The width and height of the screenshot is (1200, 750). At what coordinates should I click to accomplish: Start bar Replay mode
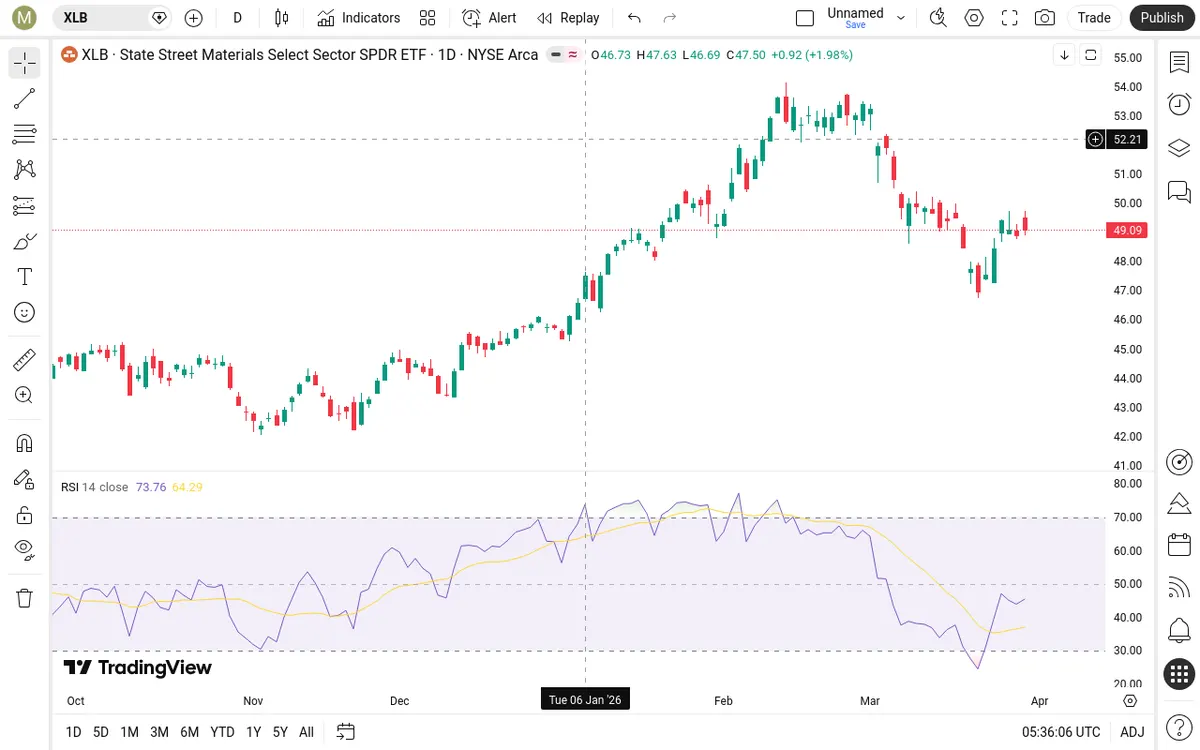pyautogui.click(x=568, y=17)
